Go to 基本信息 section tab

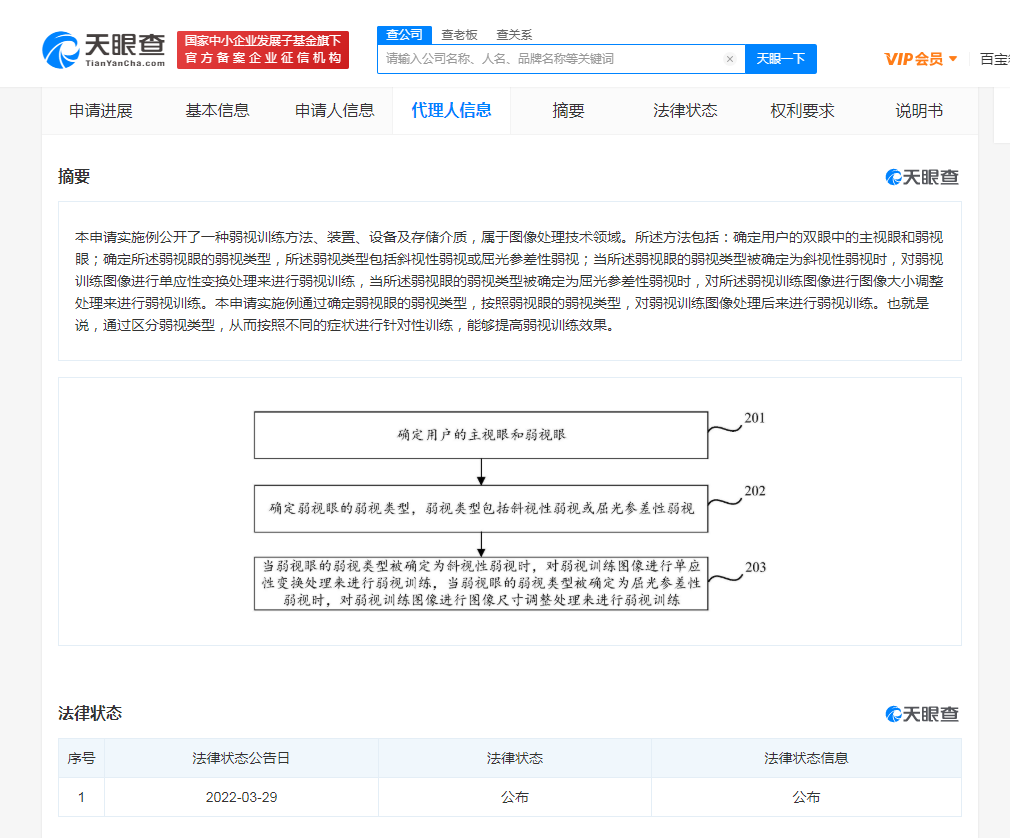point(217,111)
